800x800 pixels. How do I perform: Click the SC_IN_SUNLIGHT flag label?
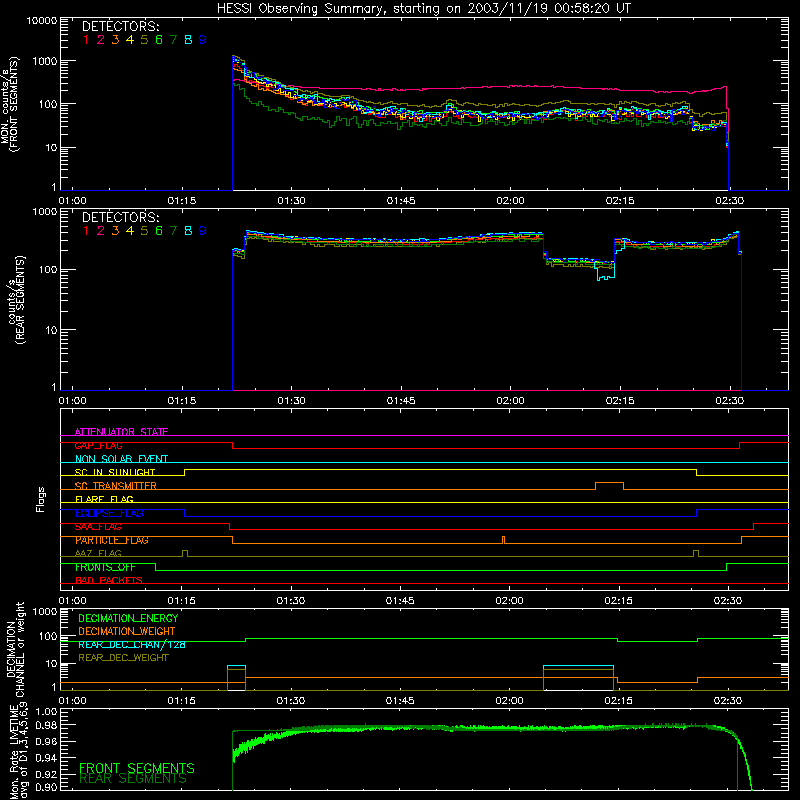pos(115,472)
